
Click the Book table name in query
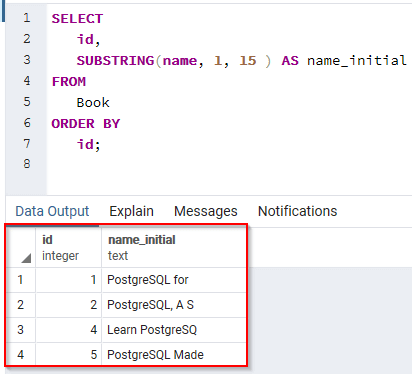[x=93, y=103]
